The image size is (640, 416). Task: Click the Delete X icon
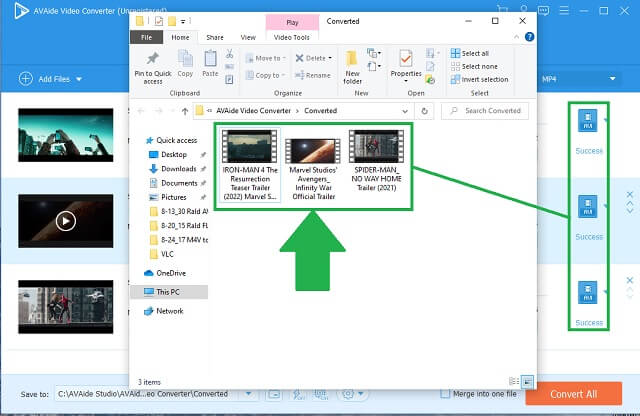[299, 58]
